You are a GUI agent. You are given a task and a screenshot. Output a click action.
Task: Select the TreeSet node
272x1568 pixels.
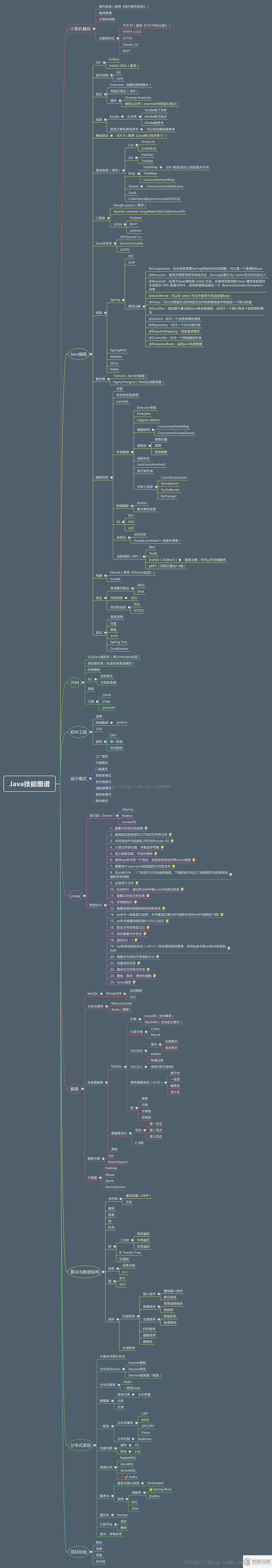(147, 161)
